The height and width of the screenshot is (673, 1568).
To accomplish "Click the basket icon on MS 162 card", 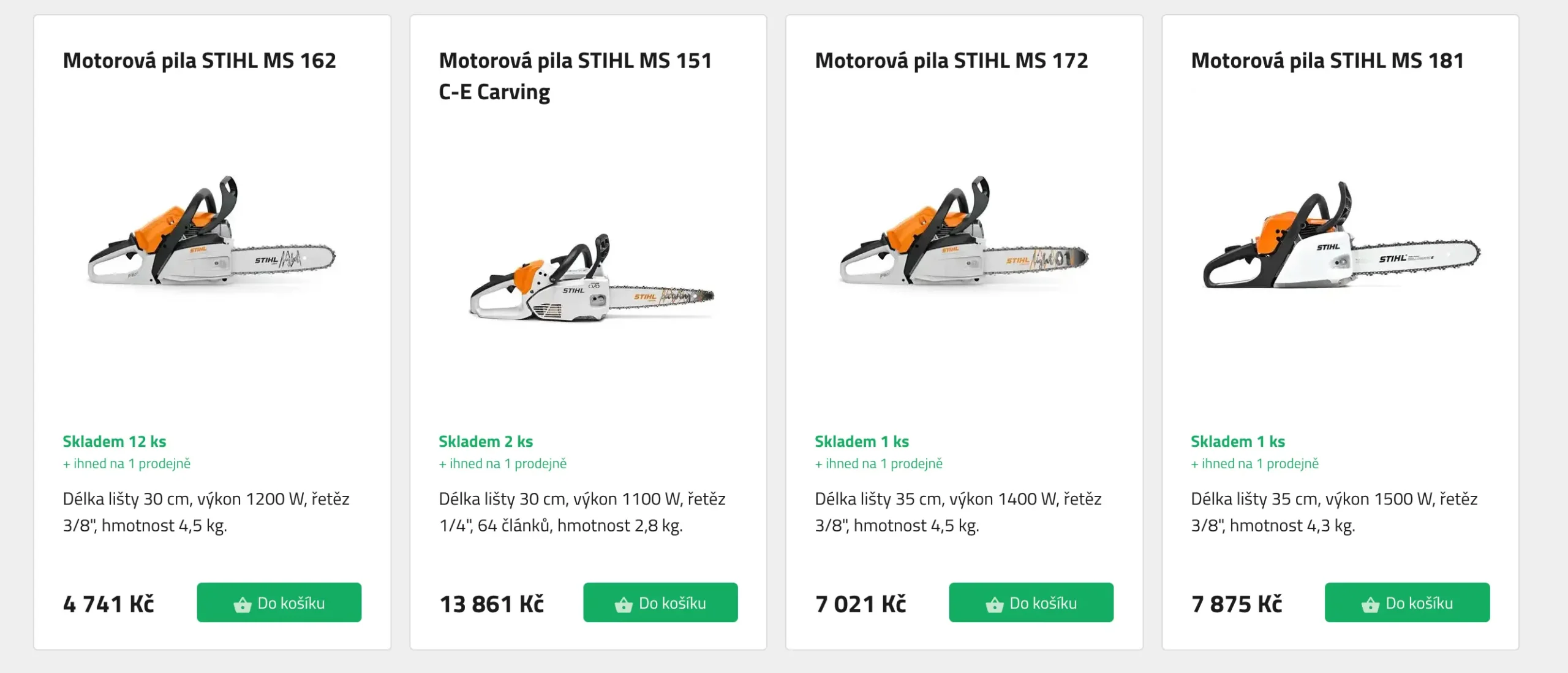I will (x=244, y=603).
